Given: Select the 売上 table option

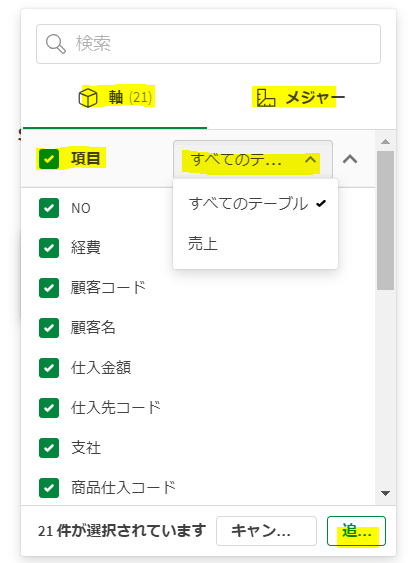Looking at the screenshot, I should pyautogui.click(x=255, y=243).
